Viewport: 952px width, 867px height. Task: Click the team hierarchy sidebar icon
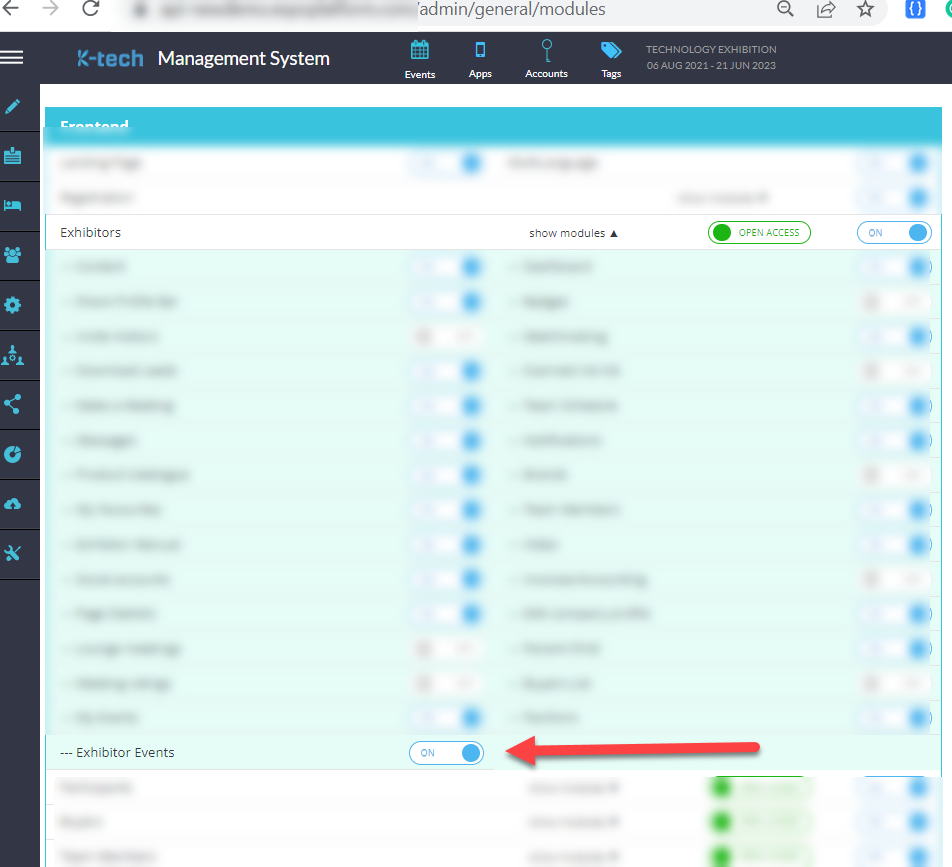click(13, 355)
